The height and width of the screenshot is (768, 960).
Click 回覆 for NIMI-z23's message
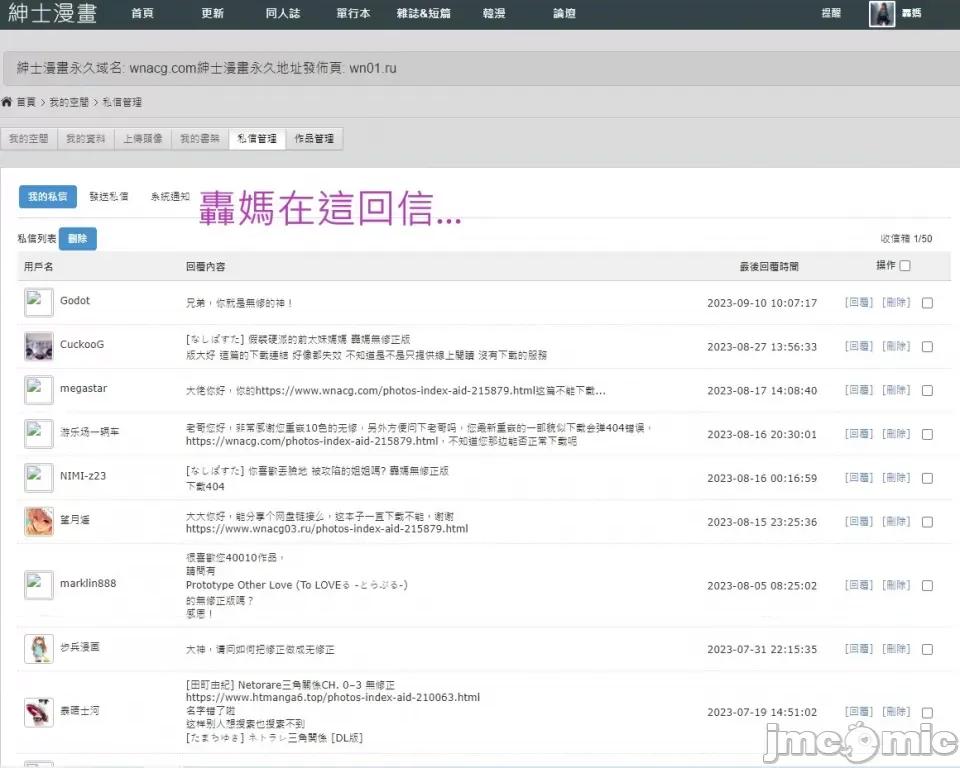pos(858,478)
